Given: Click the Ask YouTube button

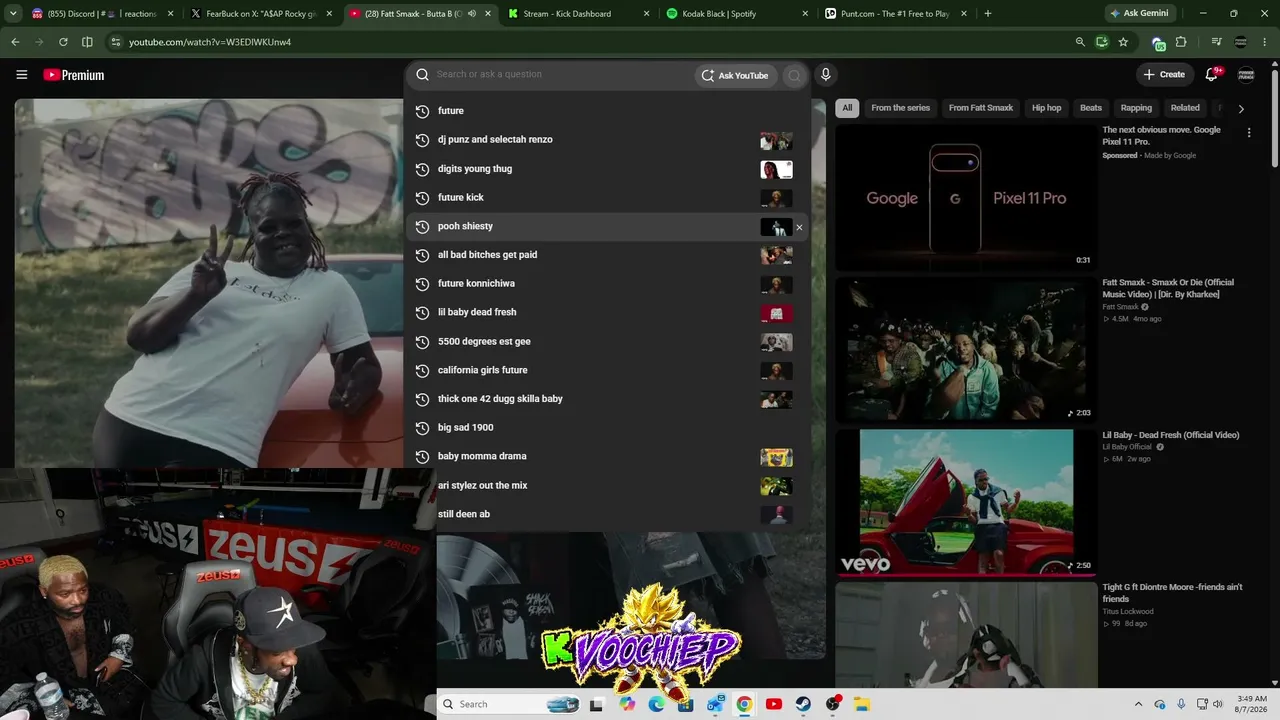Looking at the screenshot, I should tap(735, 75).
